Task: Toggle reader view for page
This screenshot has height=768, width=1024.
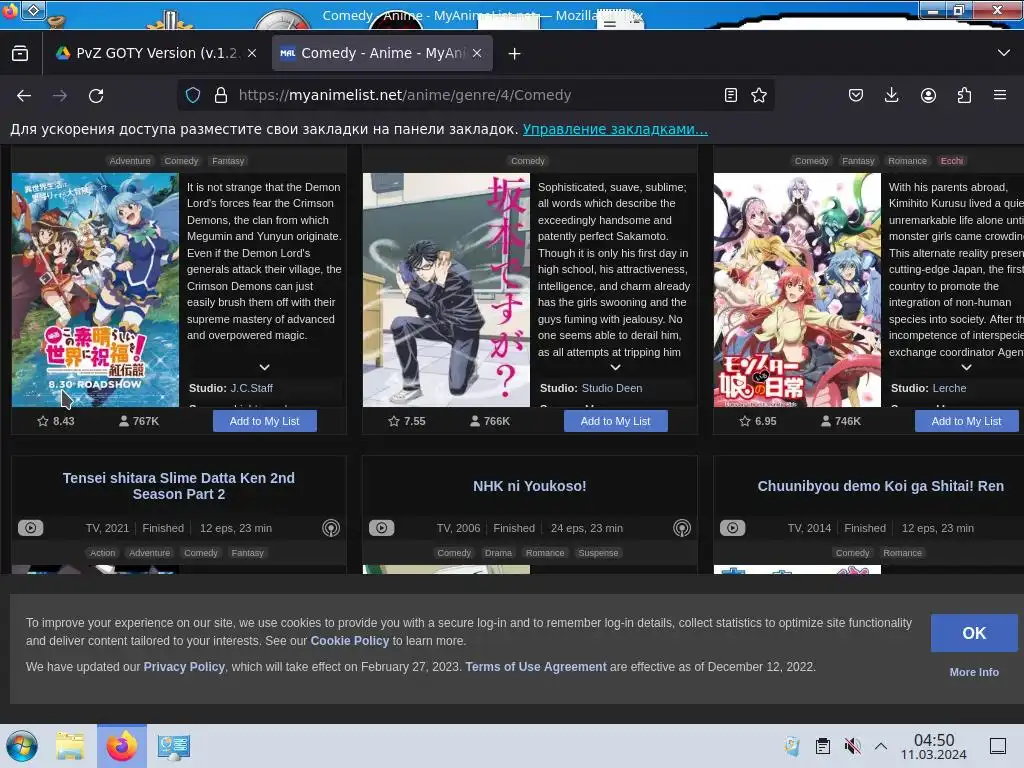Action: [731, 95]
